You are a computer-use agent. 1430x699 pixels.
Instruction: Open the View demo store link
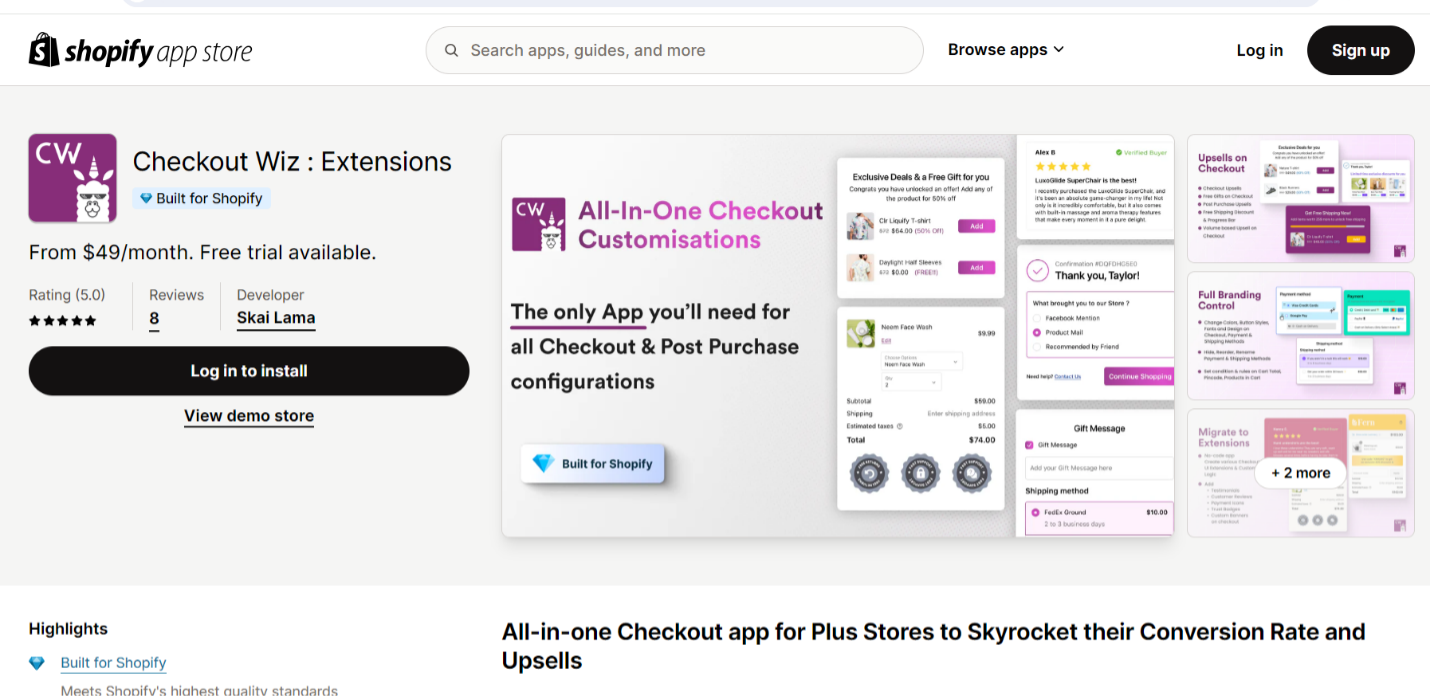point(249,416)
